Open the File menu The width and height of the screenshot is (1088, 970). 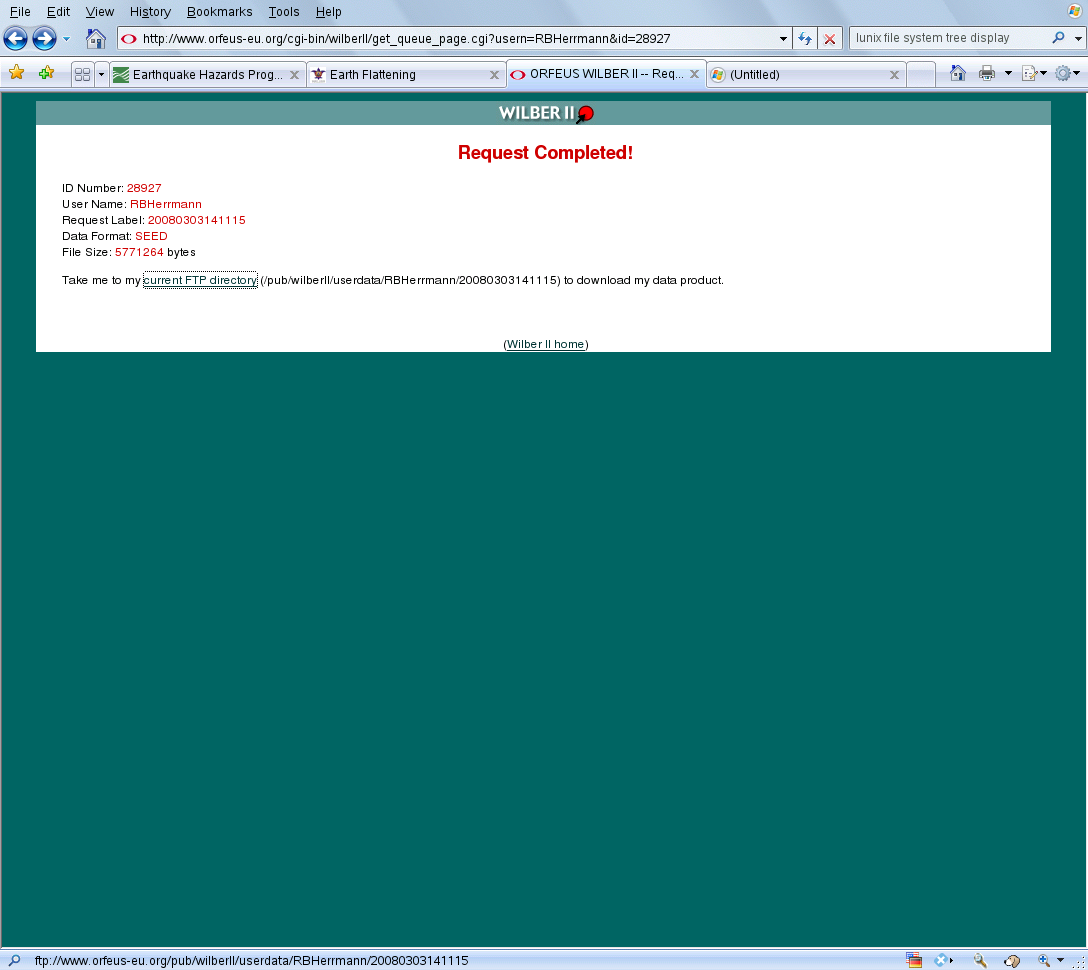pos(19,12)
